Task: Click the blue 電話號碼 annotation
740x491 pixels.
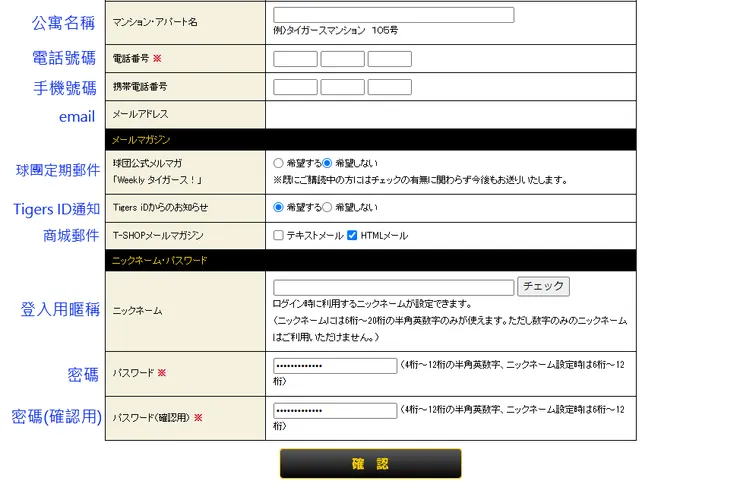Action: point(64,58)
